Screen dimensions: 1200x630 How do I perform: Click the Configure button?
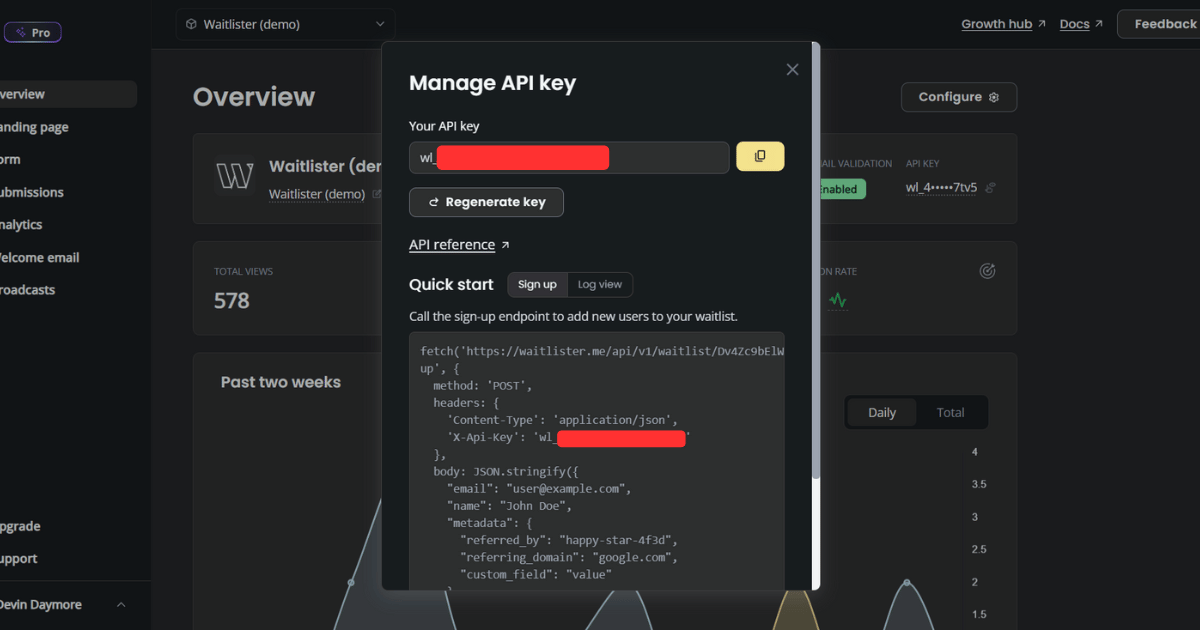[x=959, y=97]
